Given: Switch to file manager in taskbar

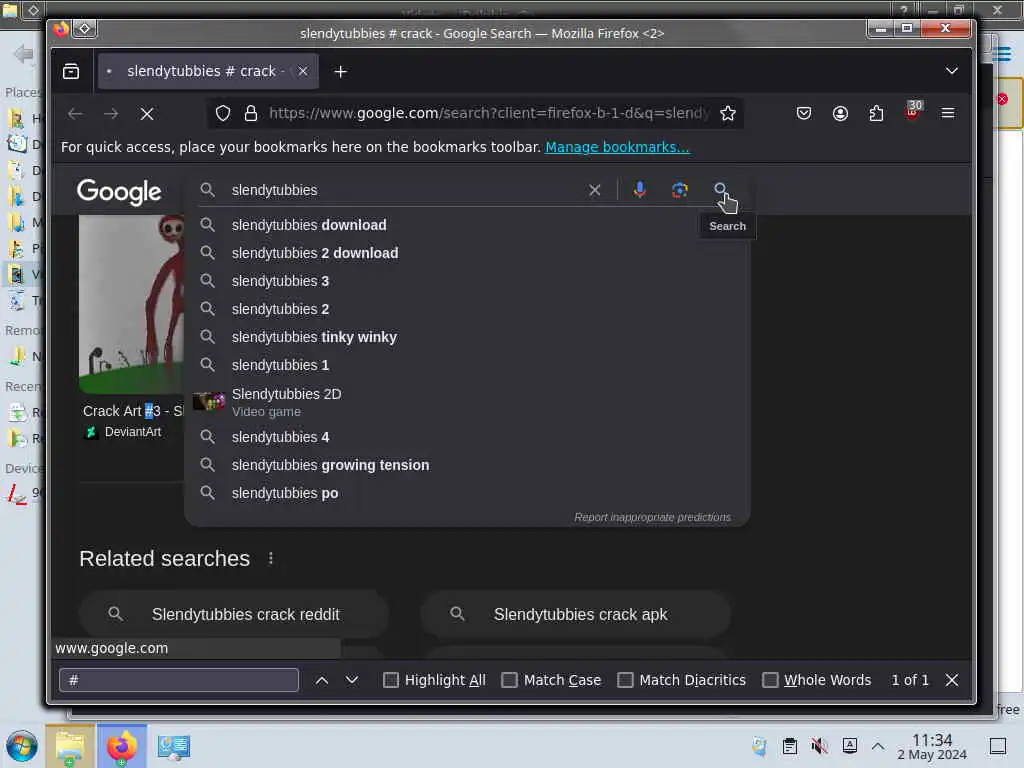Looking at the screenshot, I should [x=70, y=746].
